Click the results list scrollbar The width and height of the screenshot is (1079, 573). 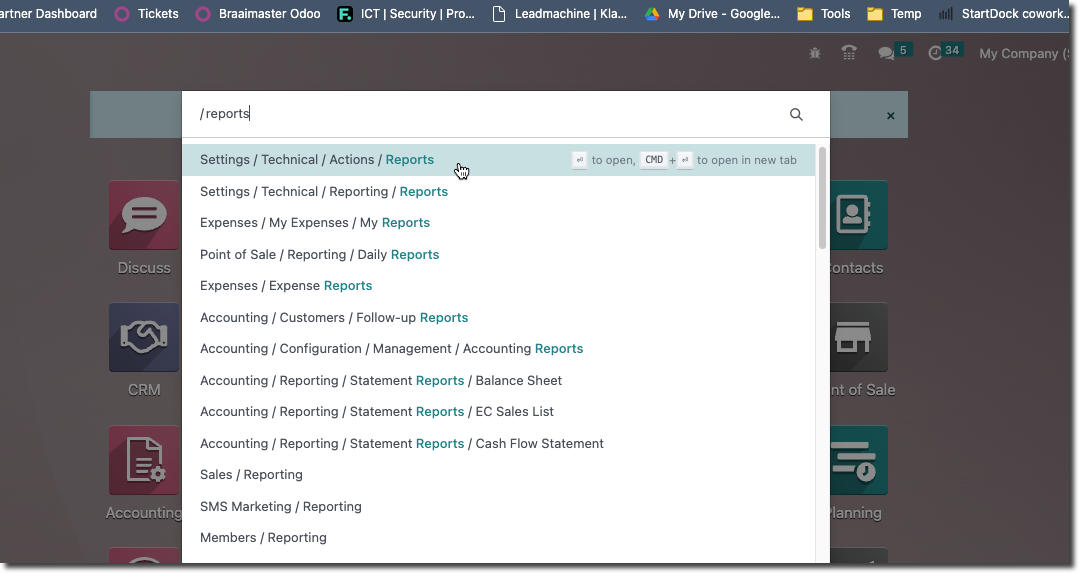click(822, 198)
